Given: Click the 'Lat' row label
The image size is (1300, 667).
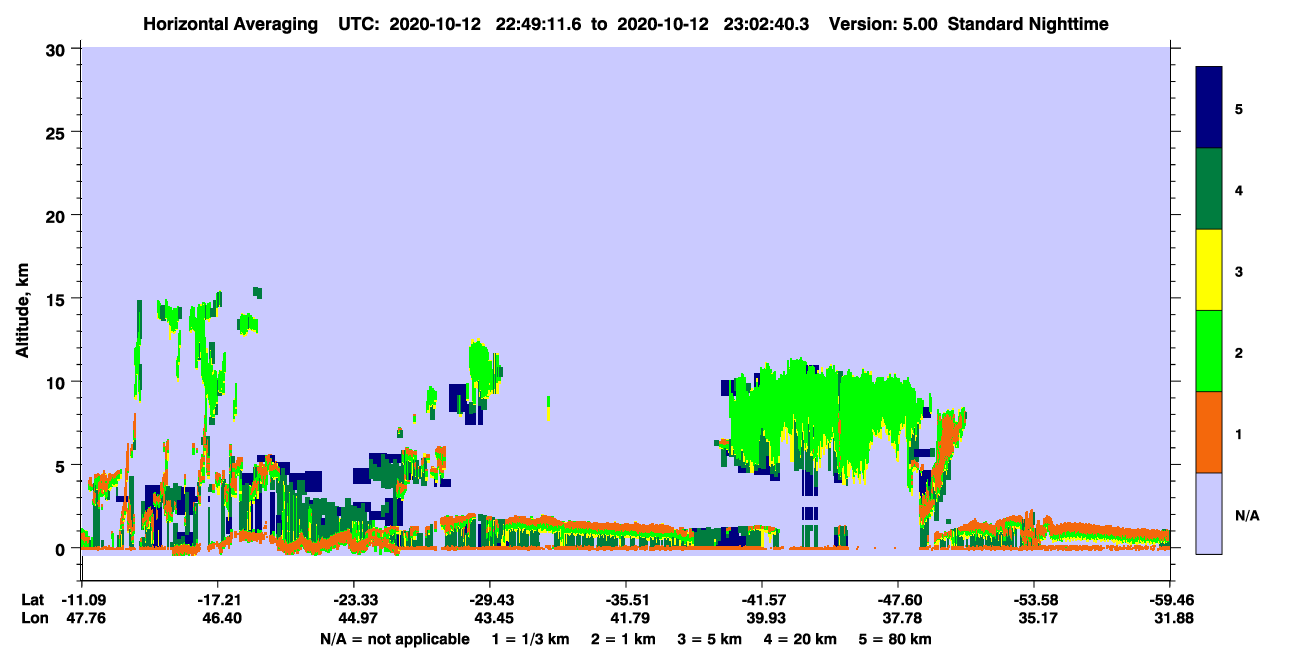Looking at the screenshot, I should coord(32,600).
